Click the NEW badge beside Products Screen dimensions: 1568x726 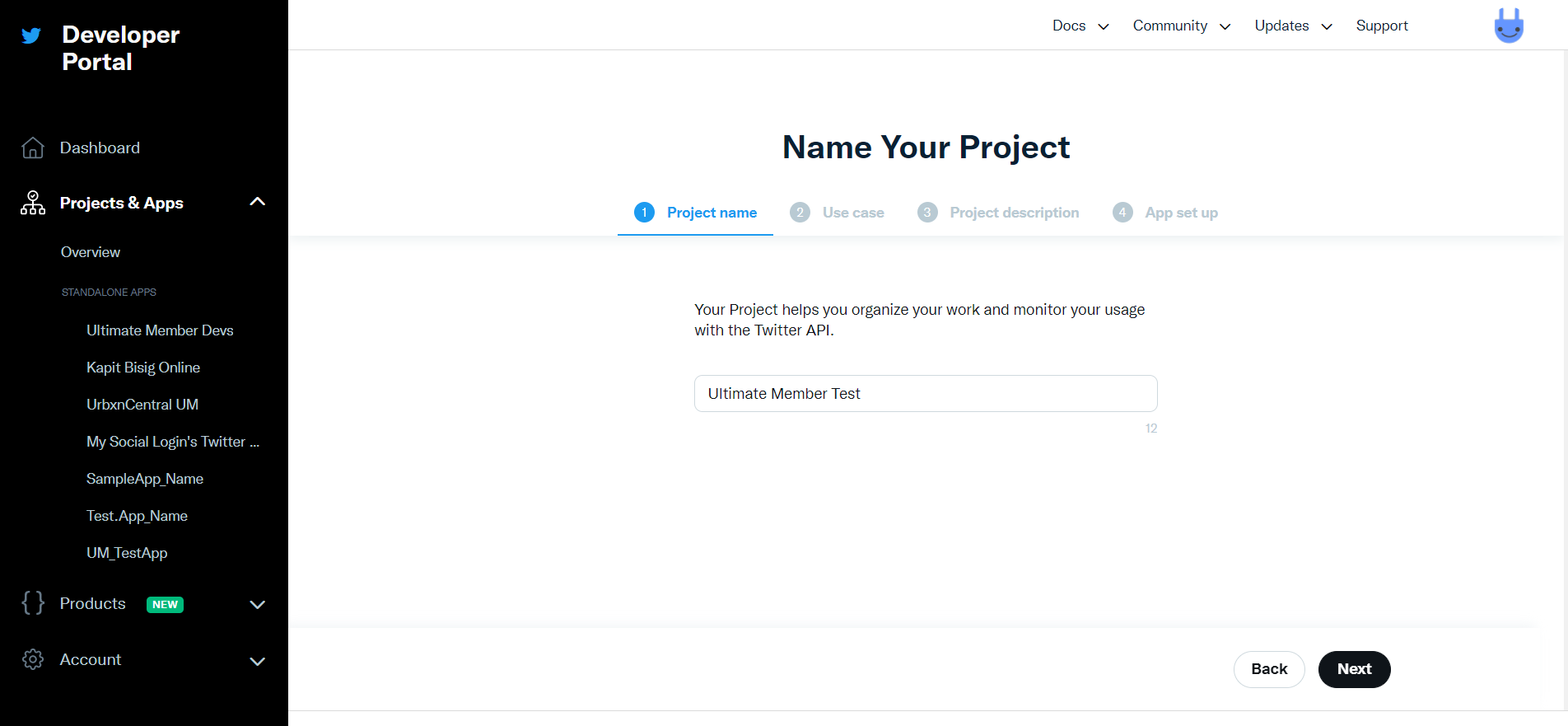tap(165, 604)
